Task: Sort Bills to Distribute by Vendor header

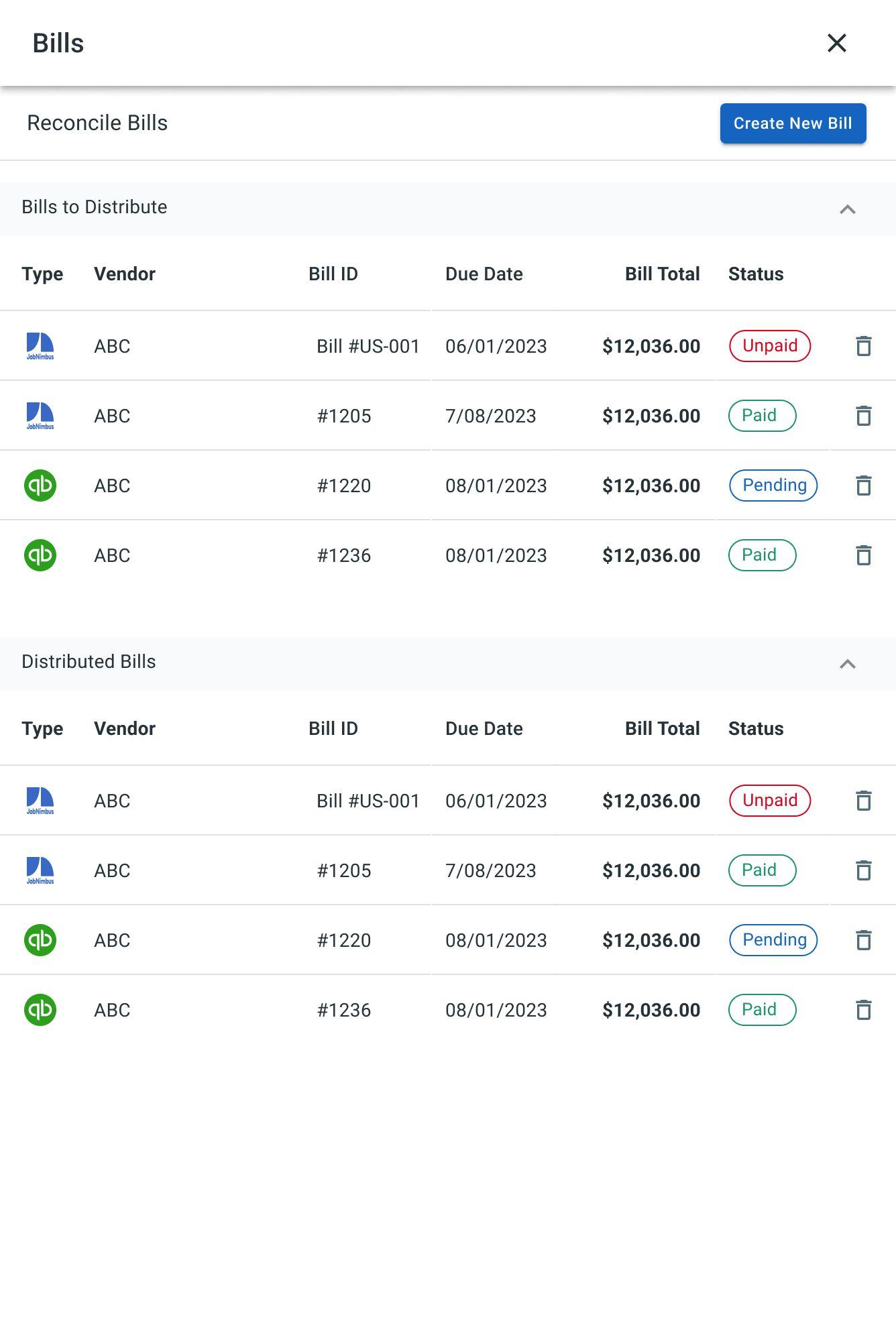Action: tap(125, 274)
